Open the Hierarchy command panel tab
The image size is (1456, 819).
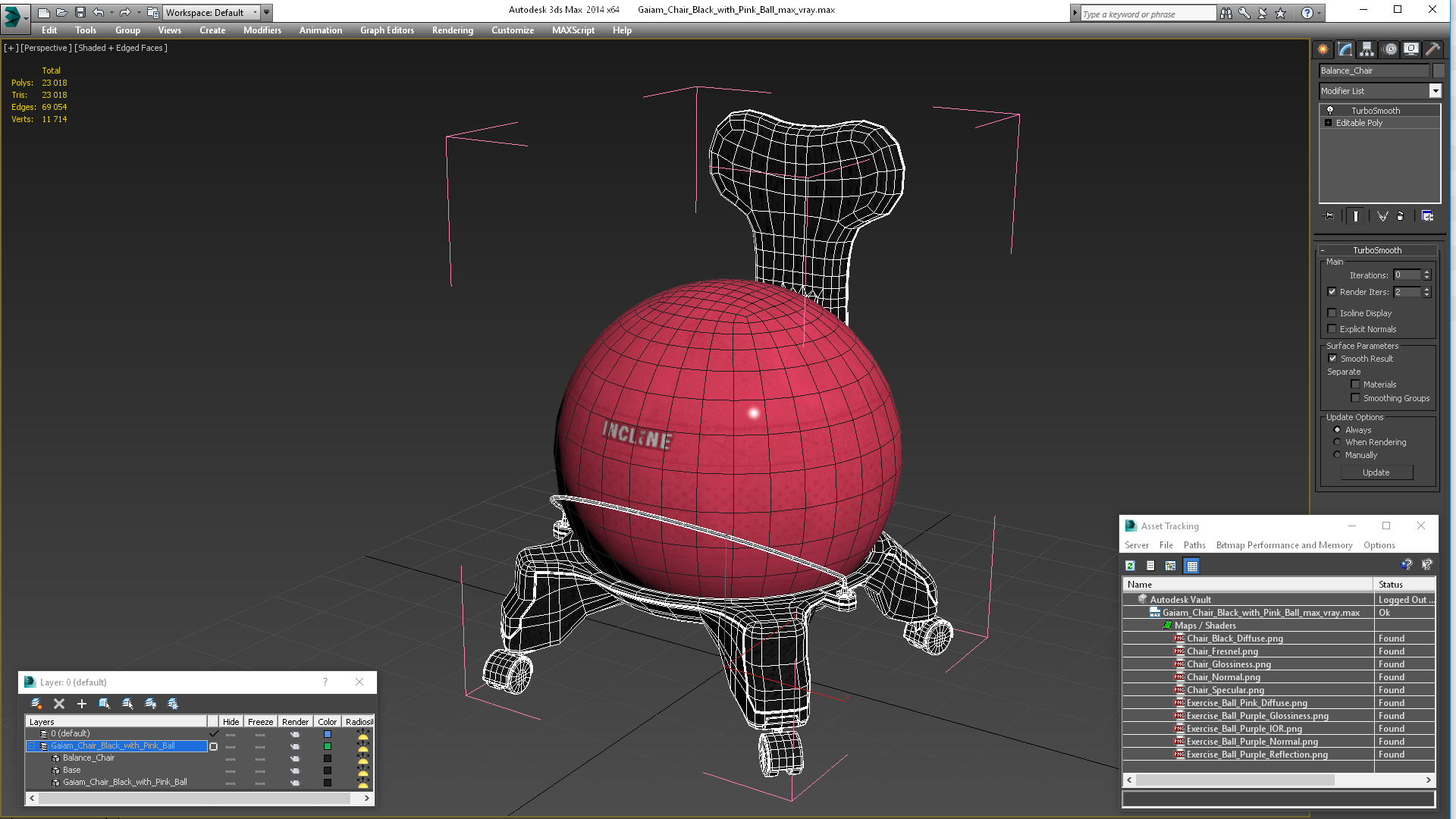pyautogui.click(x=1367, y=49)
